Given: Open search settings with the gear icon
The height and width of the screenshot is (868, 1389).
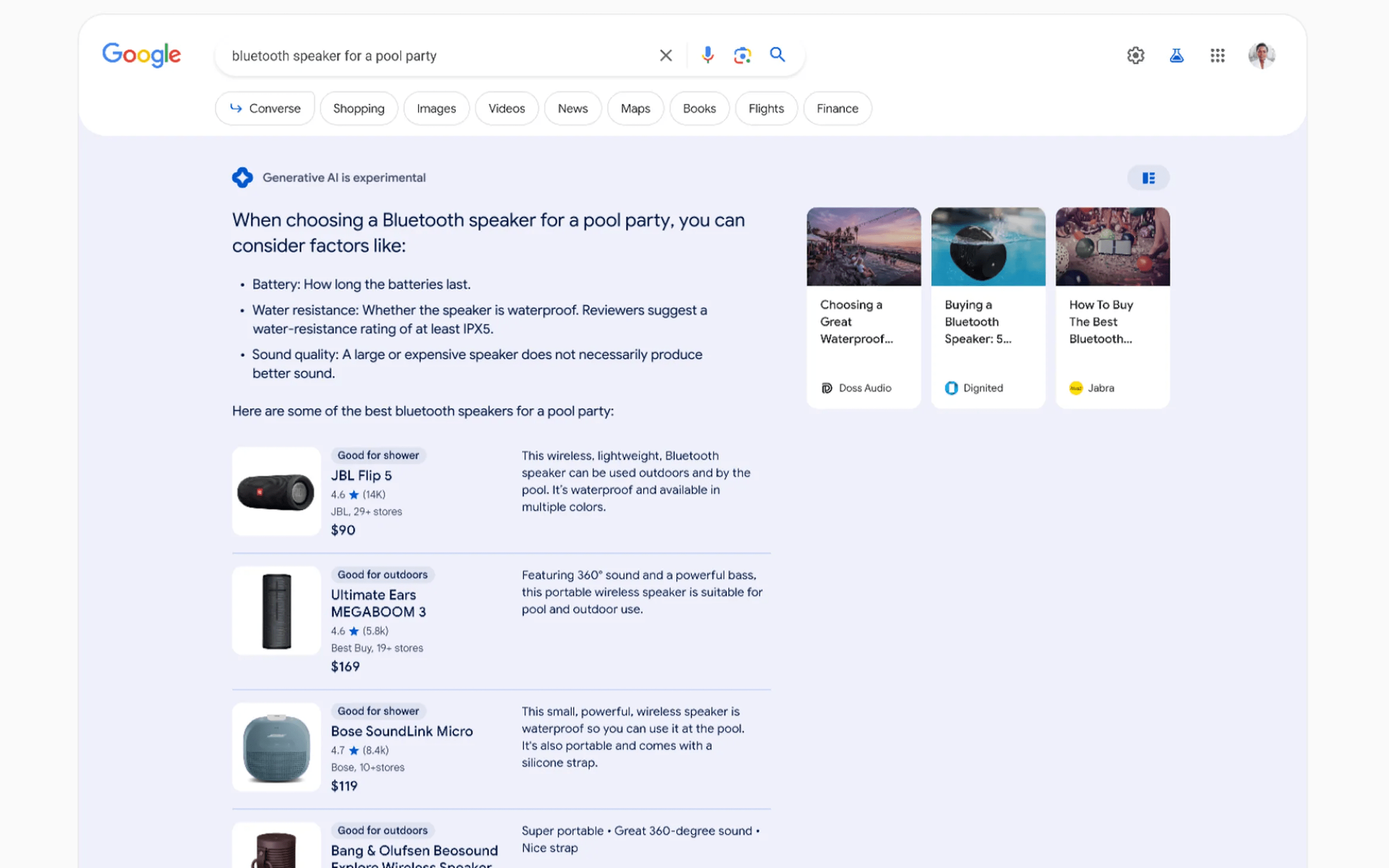Looking at the screenshot, I should pos(1135,55).
